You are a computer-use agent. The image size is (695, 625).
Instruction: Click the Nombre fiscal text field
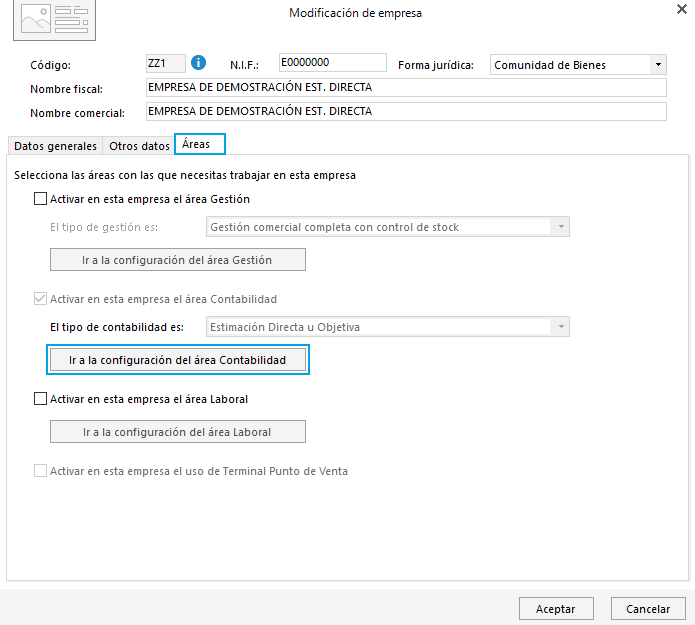pyautogui.click(x=406, y=87)
